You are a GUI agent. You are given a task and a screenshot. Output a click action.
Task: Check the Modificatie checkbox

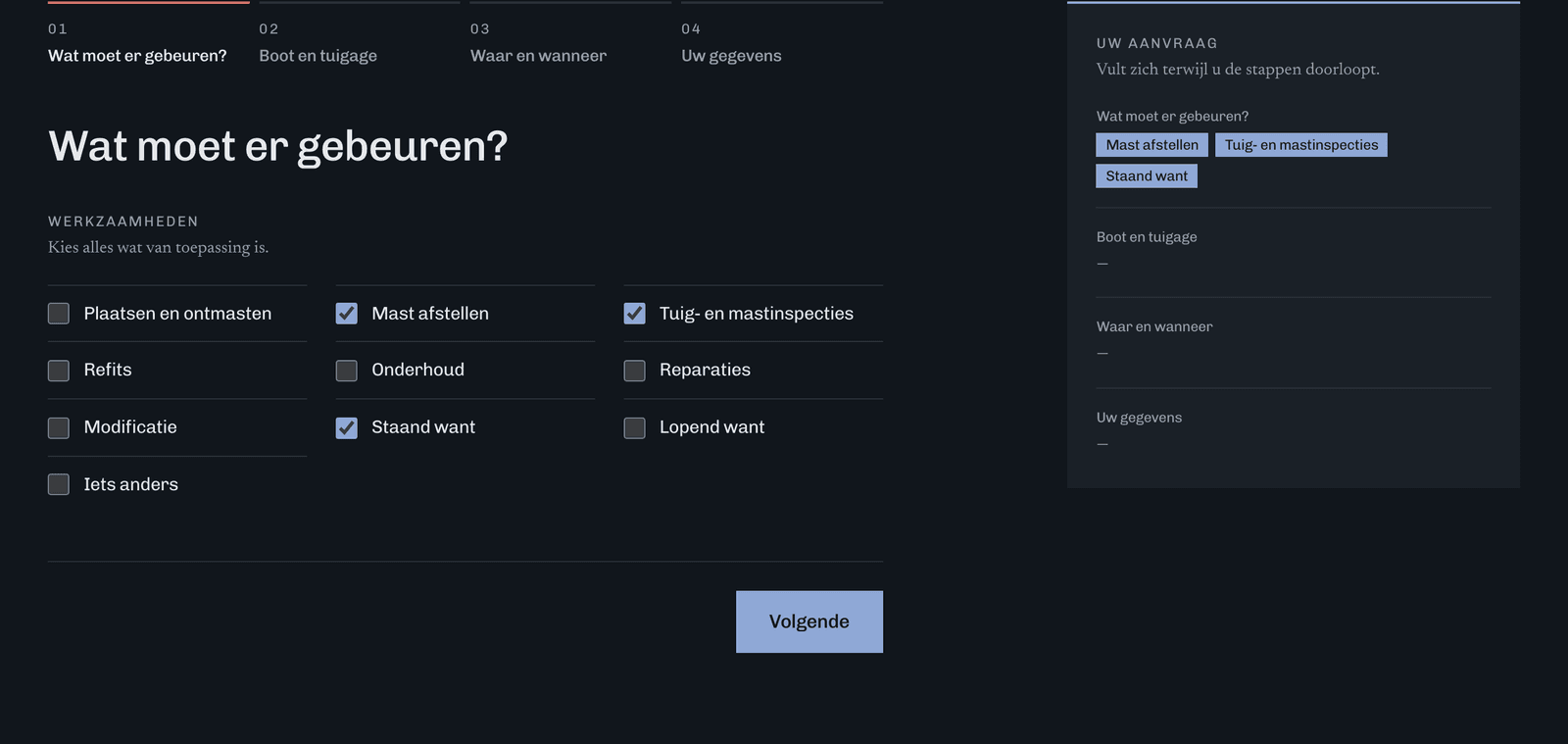(x=59, y=427)
